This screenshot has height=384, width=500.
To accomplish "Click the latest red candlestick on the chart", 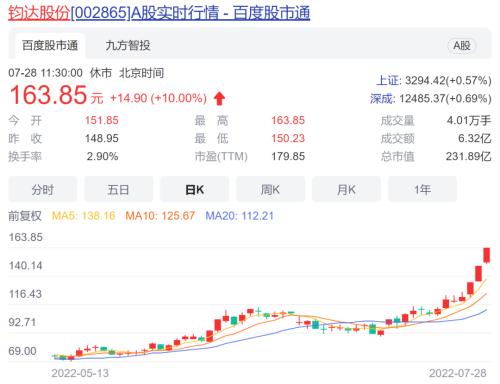I will coord(487,255).
